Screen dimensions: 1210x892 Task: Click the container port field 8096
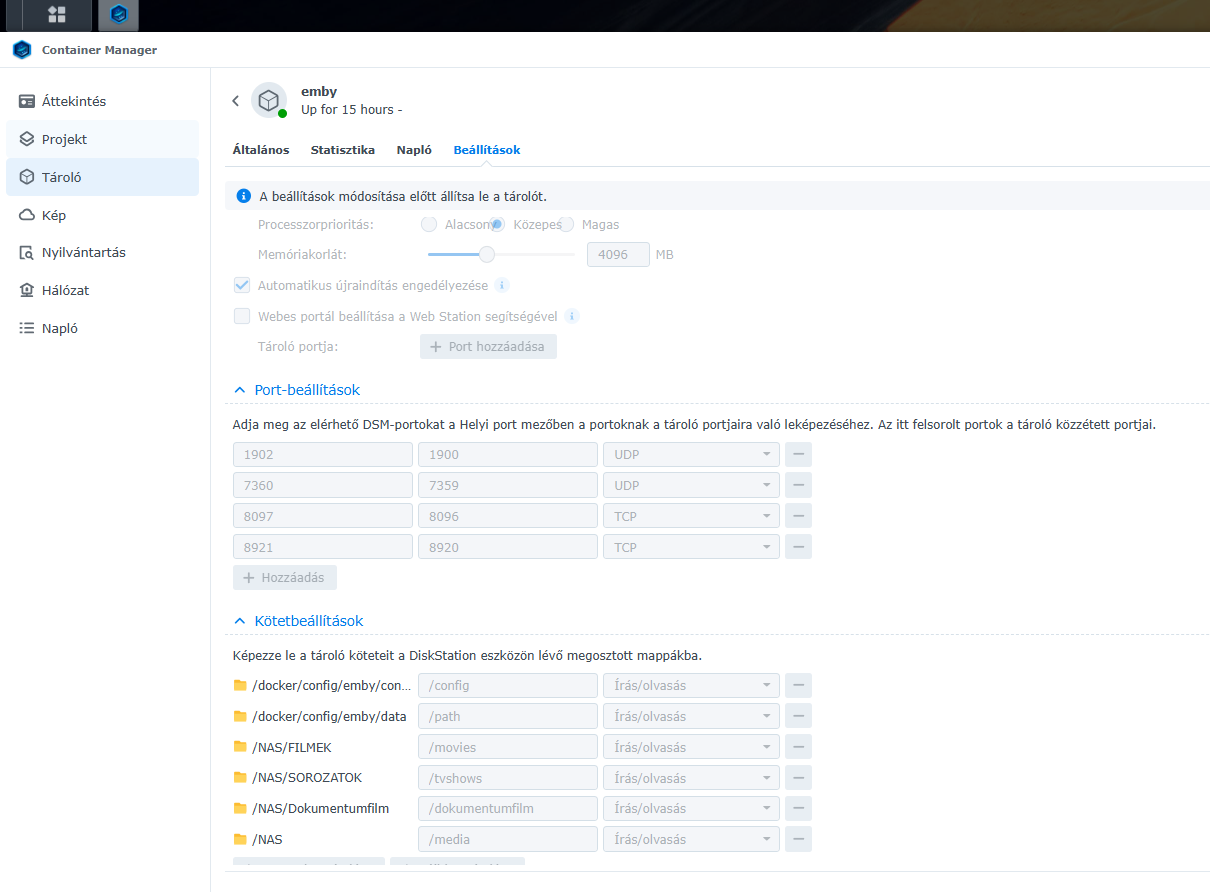point(508,517)
